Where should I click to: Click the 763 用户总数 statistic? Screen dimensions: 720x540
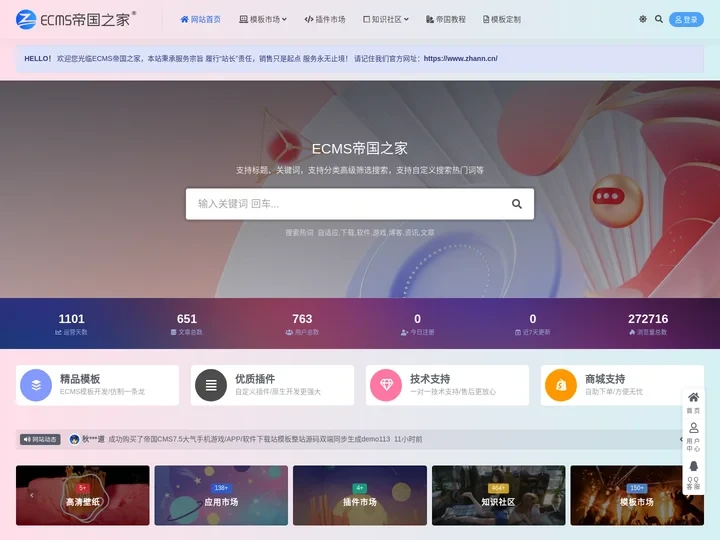302,323
